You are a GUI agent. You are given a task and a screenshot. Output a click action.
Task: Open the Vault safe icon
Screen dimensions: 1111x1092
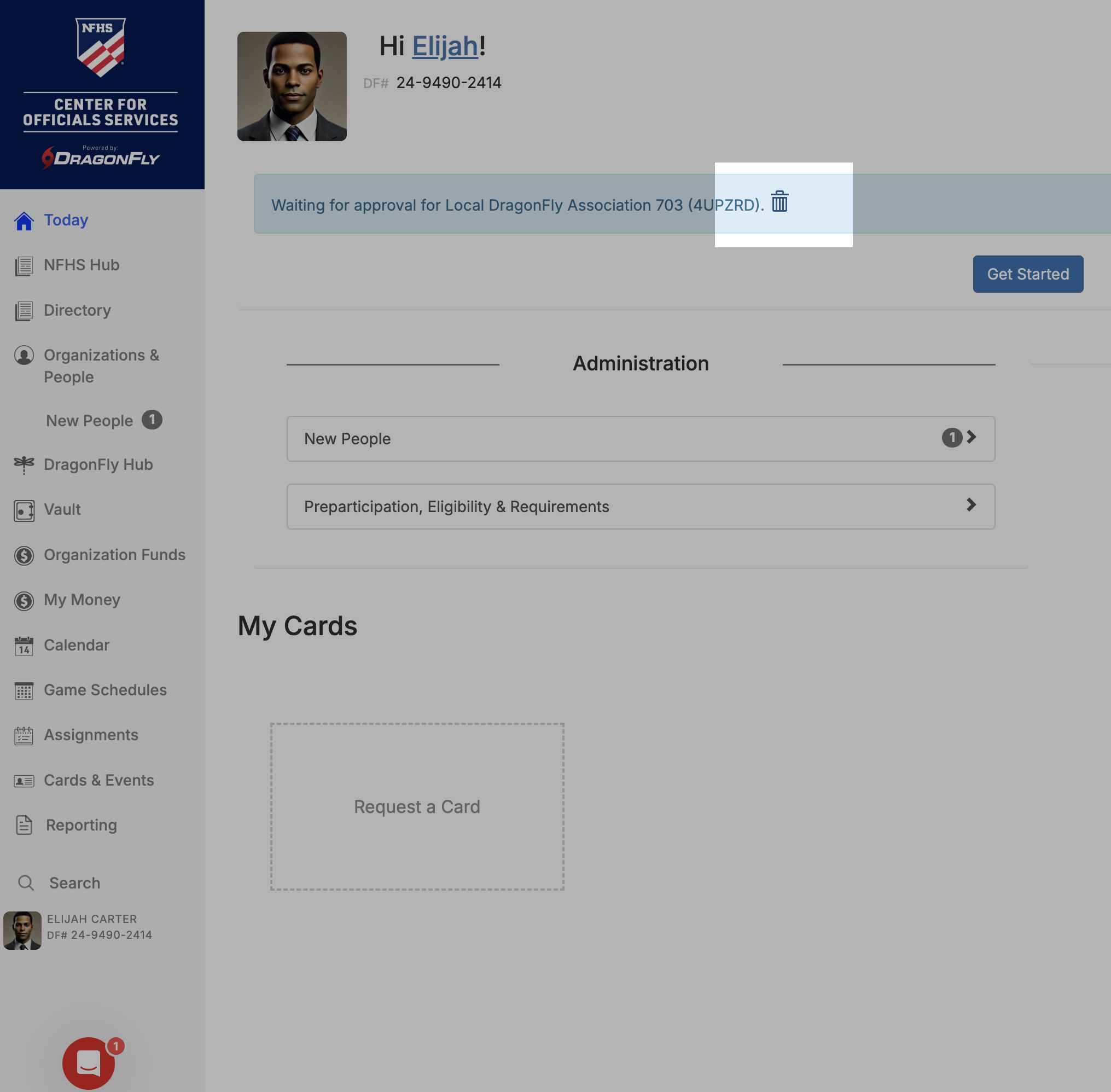(24, 510)
